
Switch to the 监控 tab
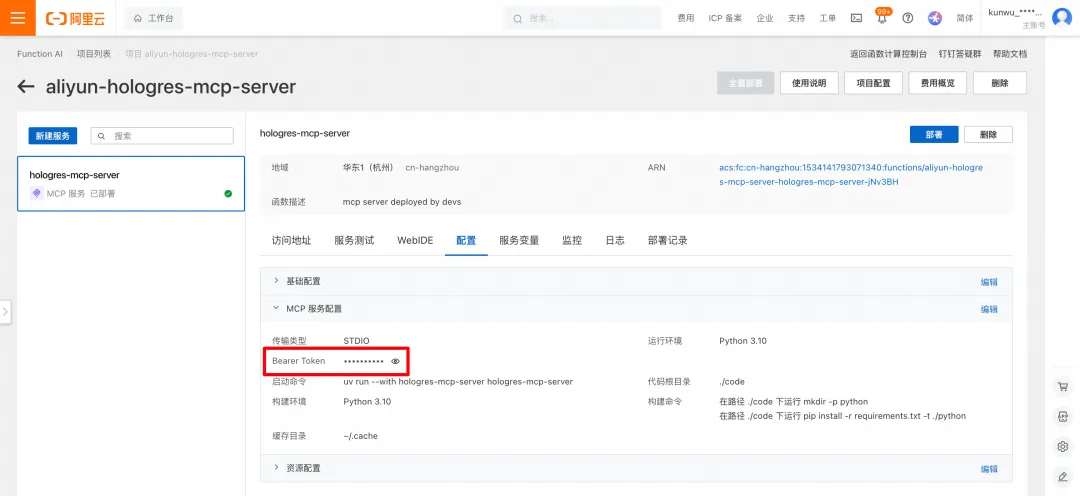pos(572,240)
